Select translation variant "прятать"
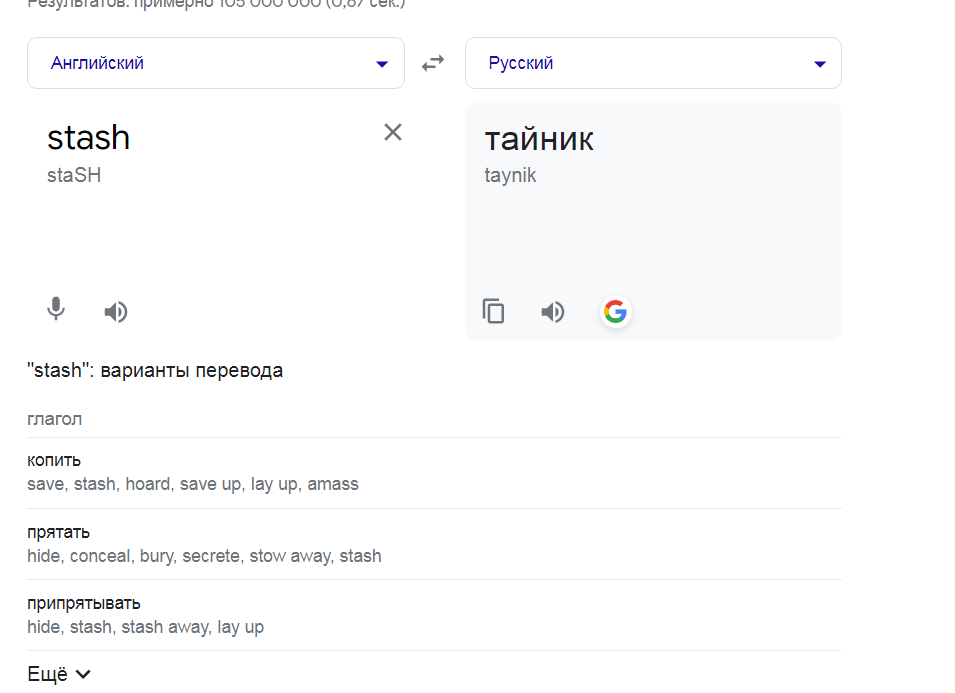The width and height of the screenshot is (955, 693). [x=58, y=532]
